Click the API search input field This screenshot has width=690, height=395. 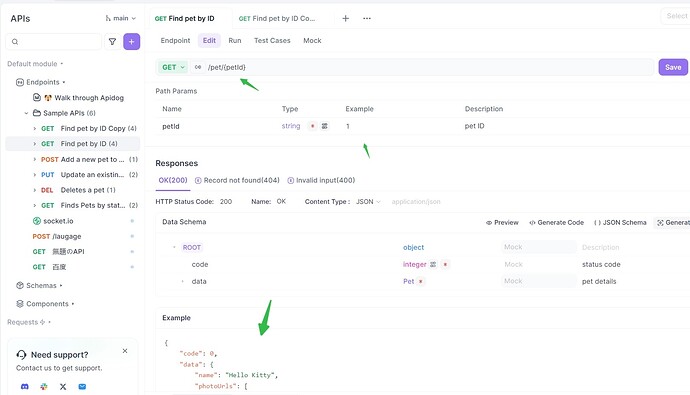(54, 42)
